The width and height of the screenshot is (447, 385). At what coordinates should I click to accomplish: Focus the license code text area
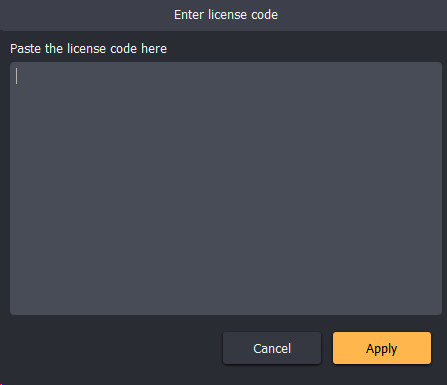pyautogui.click(x=226, y=188)
